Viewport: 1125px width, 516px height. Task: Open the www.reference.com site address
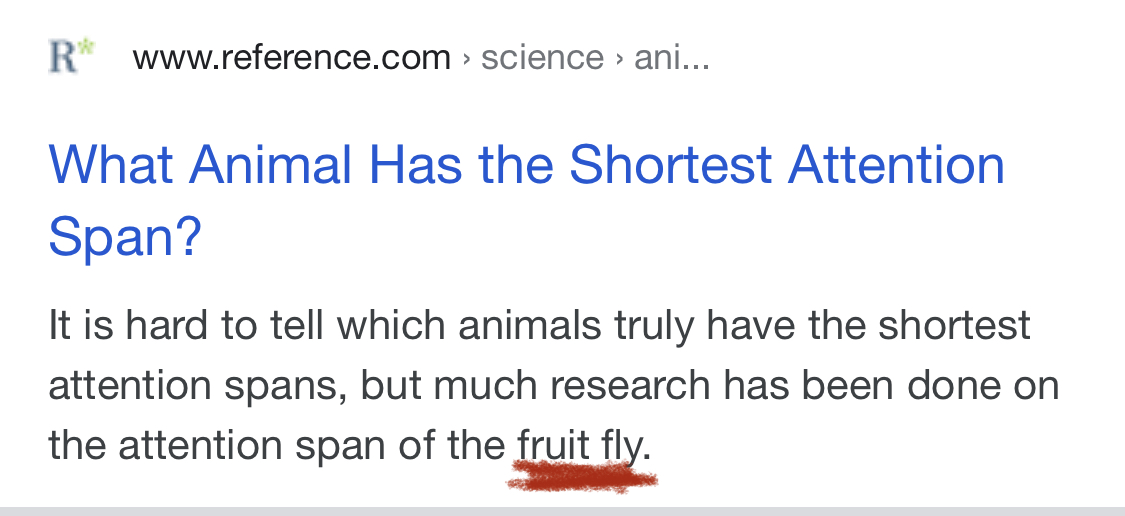tap(291, 57)
